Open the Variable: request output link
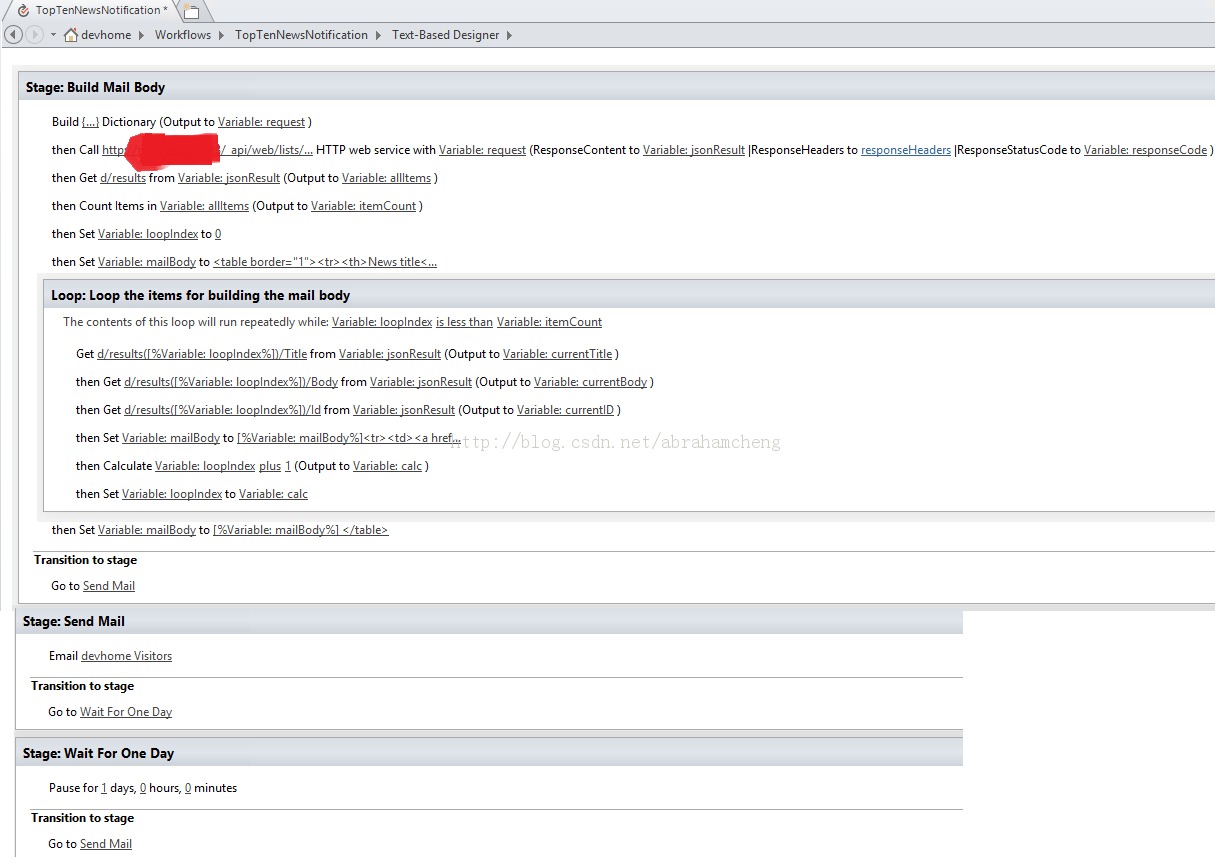 tap(261, 121)
